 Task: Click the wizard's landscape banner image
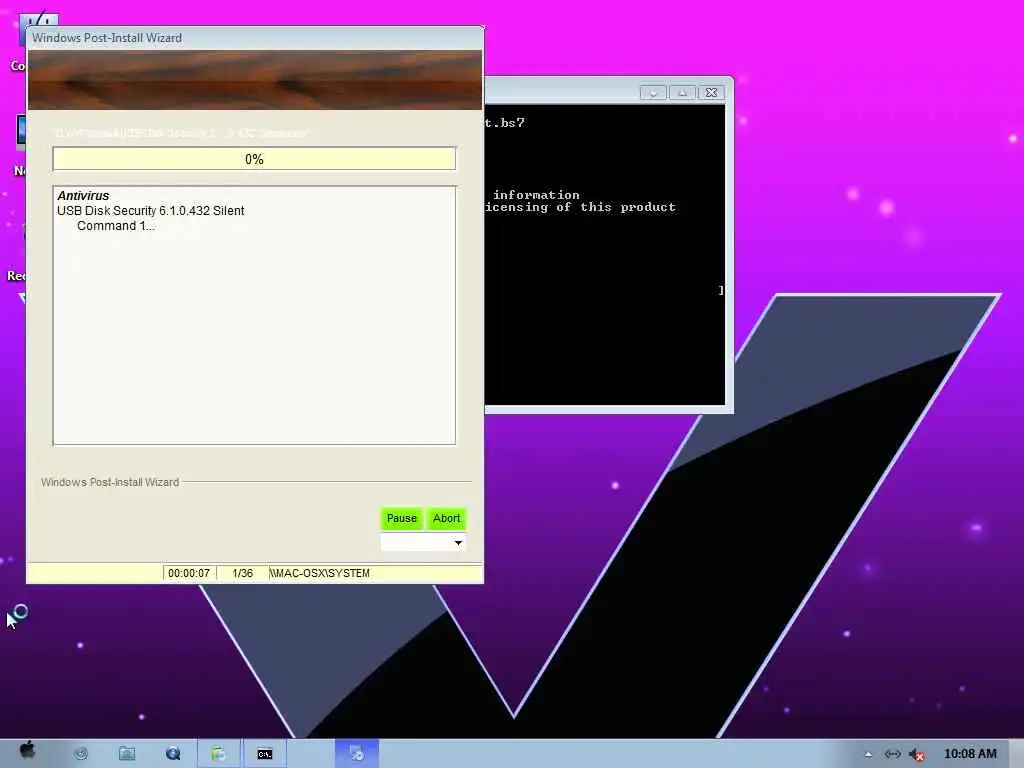tap(255, 80)
